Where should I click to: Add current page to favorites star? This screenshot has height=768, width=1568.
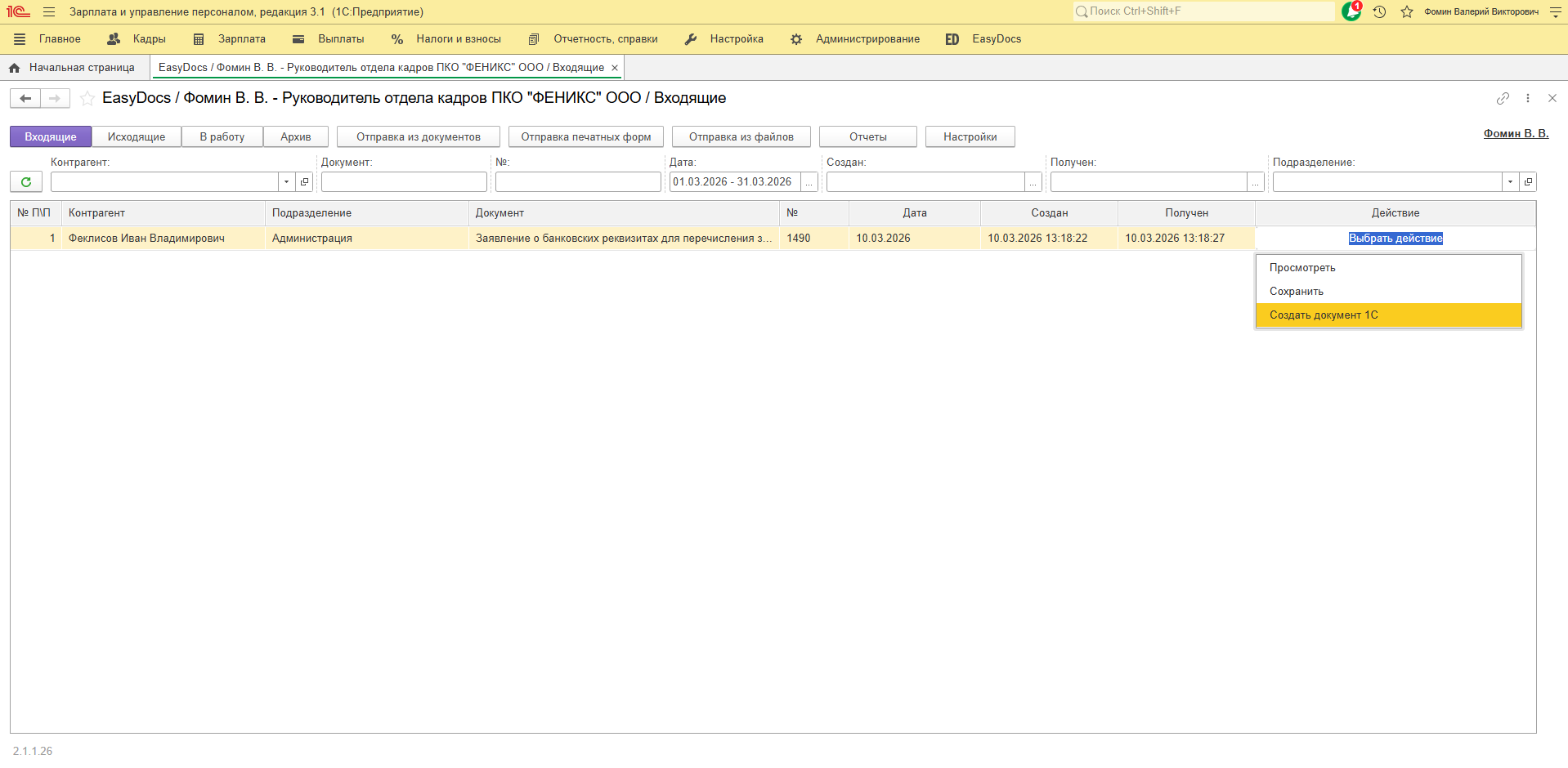87,99
